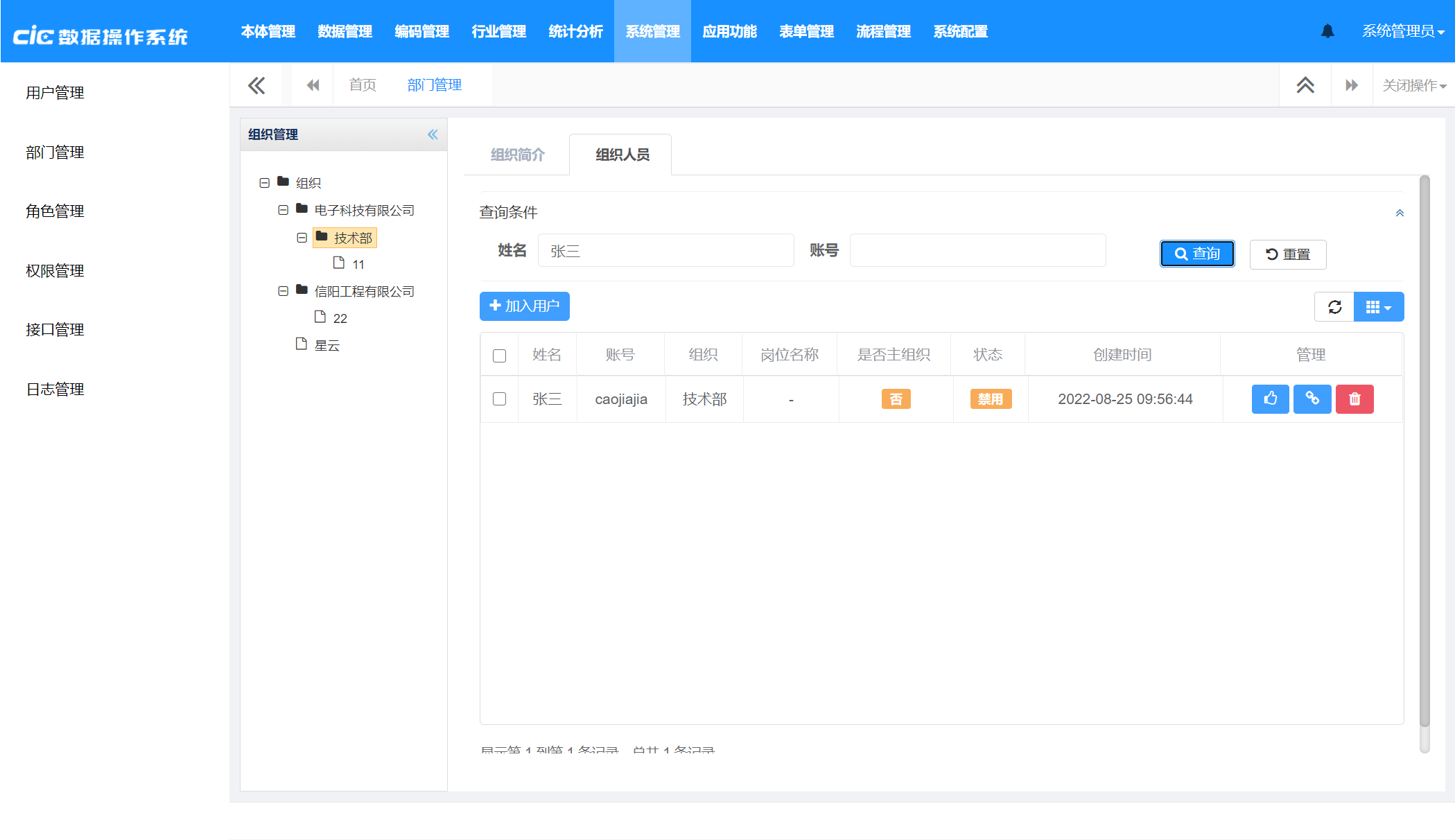The width and height of the screenshot is (1455, 840).
Task: Collapse the 组织管理 panel arrow icon
Action: click(x=433, y=134)
